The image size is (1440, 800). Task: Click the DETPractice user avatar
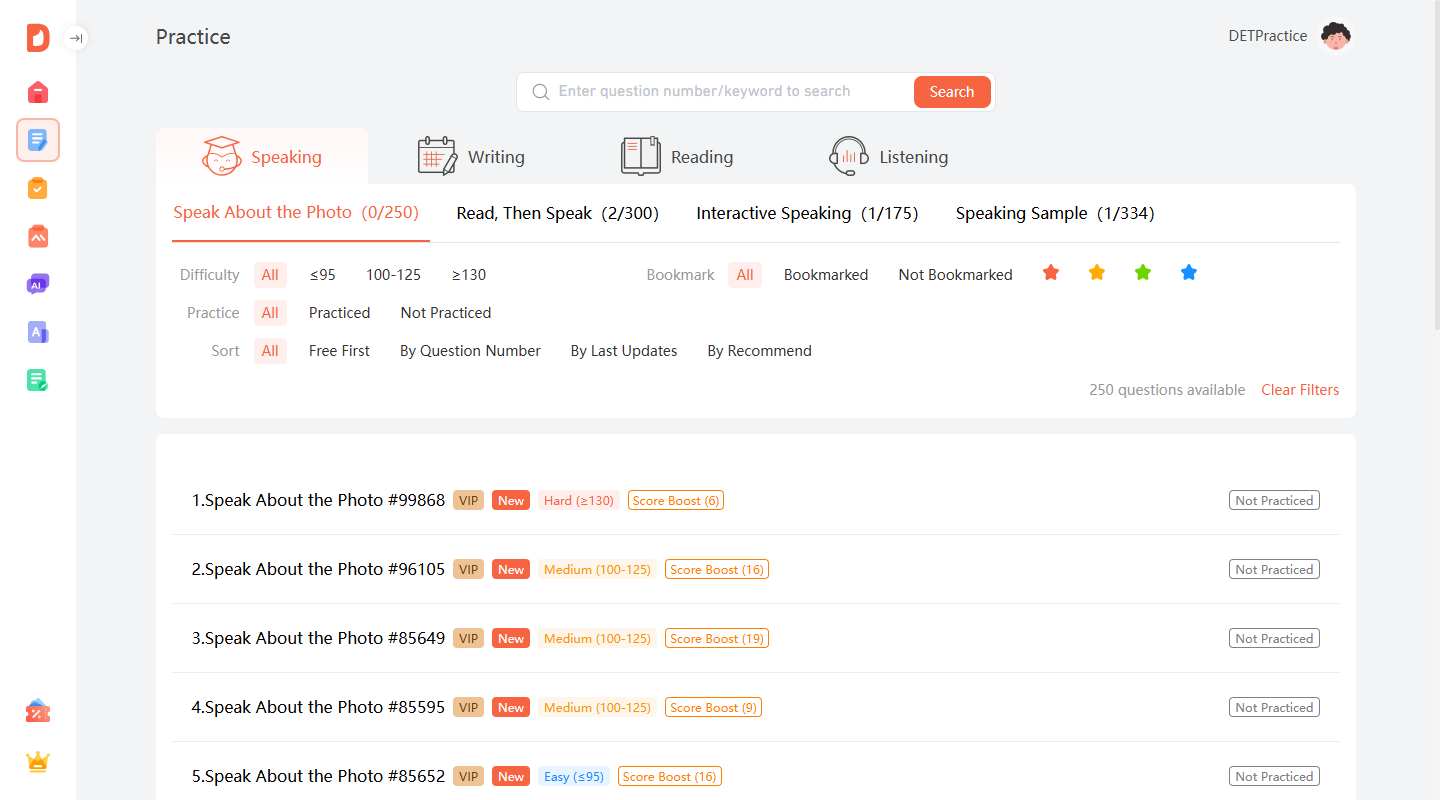(1335, 36)
